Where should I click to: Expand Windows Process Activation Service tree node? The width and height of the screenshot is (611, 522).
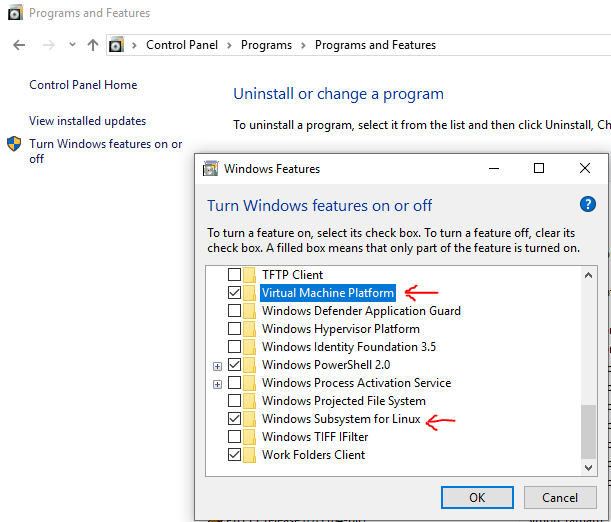217,384
